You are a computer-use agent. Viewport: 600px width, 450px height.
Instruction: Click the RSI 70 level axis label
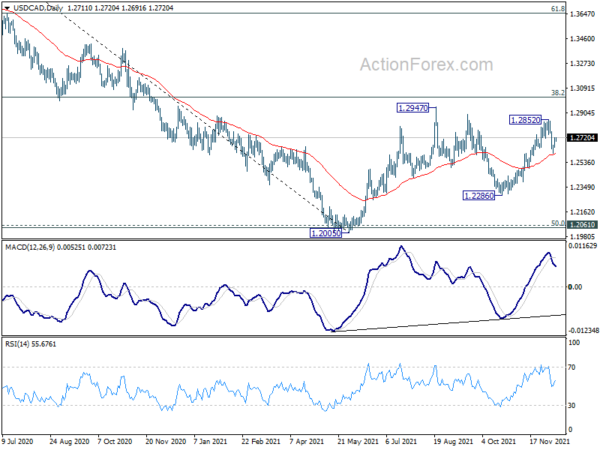click(x=572, y=367)
